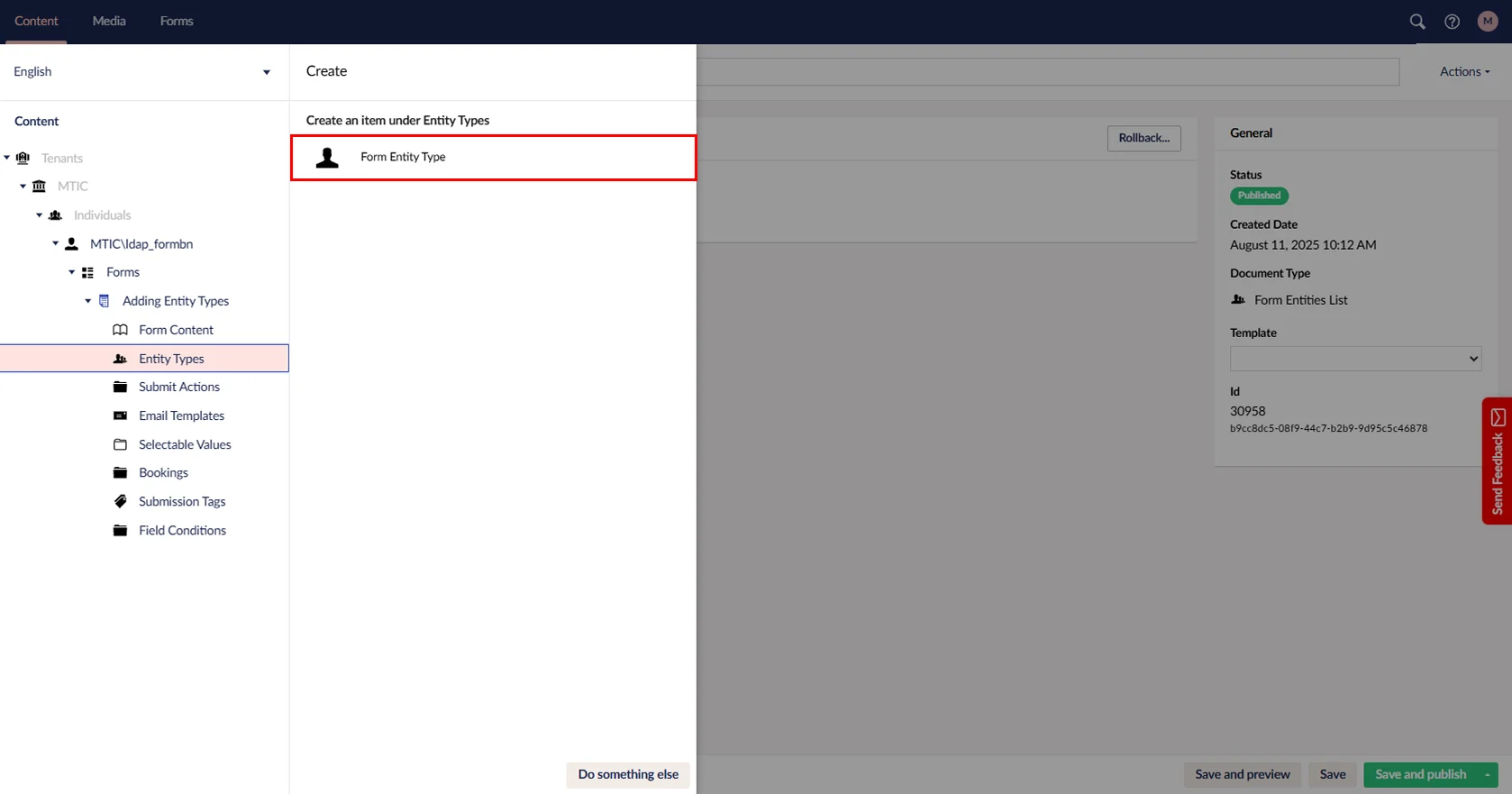Click the Submission Tags tag icon
This screenshot has height=794, width=1512.
point(120,501)
